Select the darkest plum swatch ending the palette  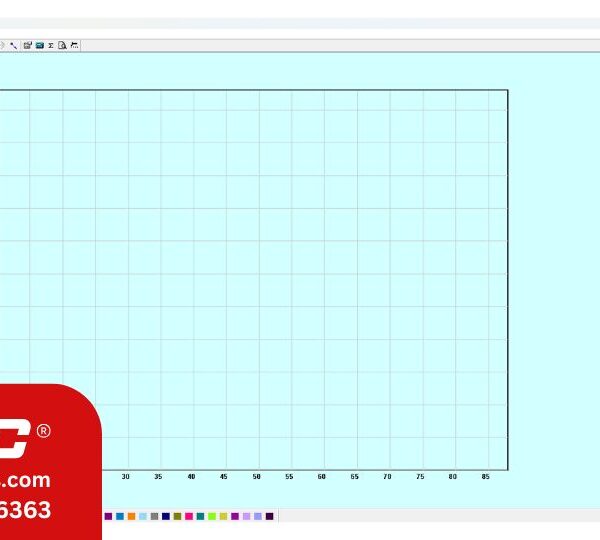point(269,516)
